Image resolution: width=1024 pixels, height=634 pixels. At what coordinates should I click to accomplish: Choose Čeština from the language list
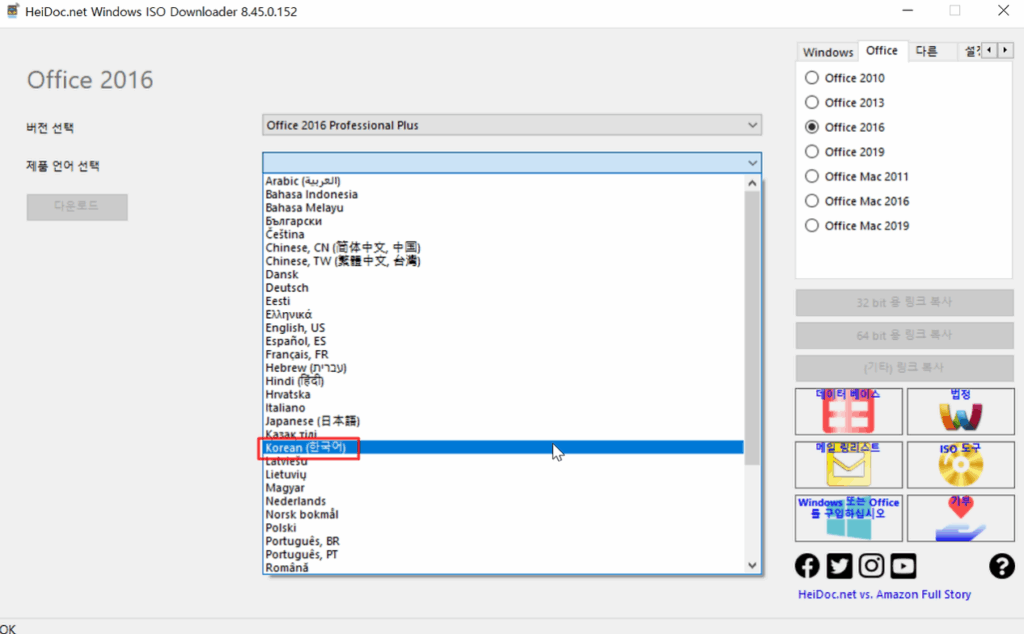click(x=504, y=234)
